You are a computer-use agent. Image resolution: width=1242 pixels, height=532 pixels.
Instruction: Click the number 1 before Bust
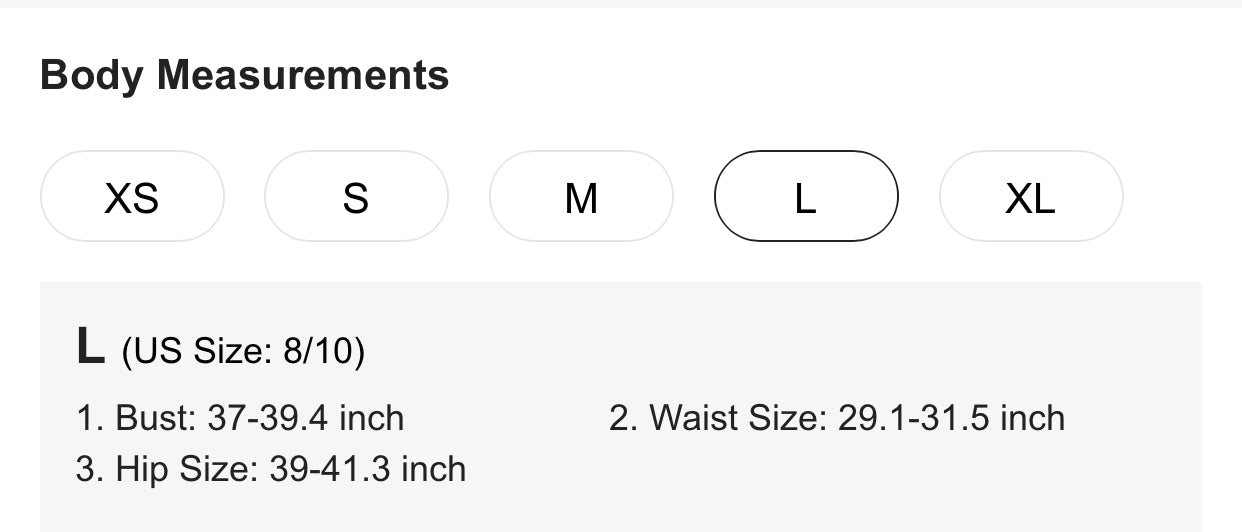click(x=86, y=418)
